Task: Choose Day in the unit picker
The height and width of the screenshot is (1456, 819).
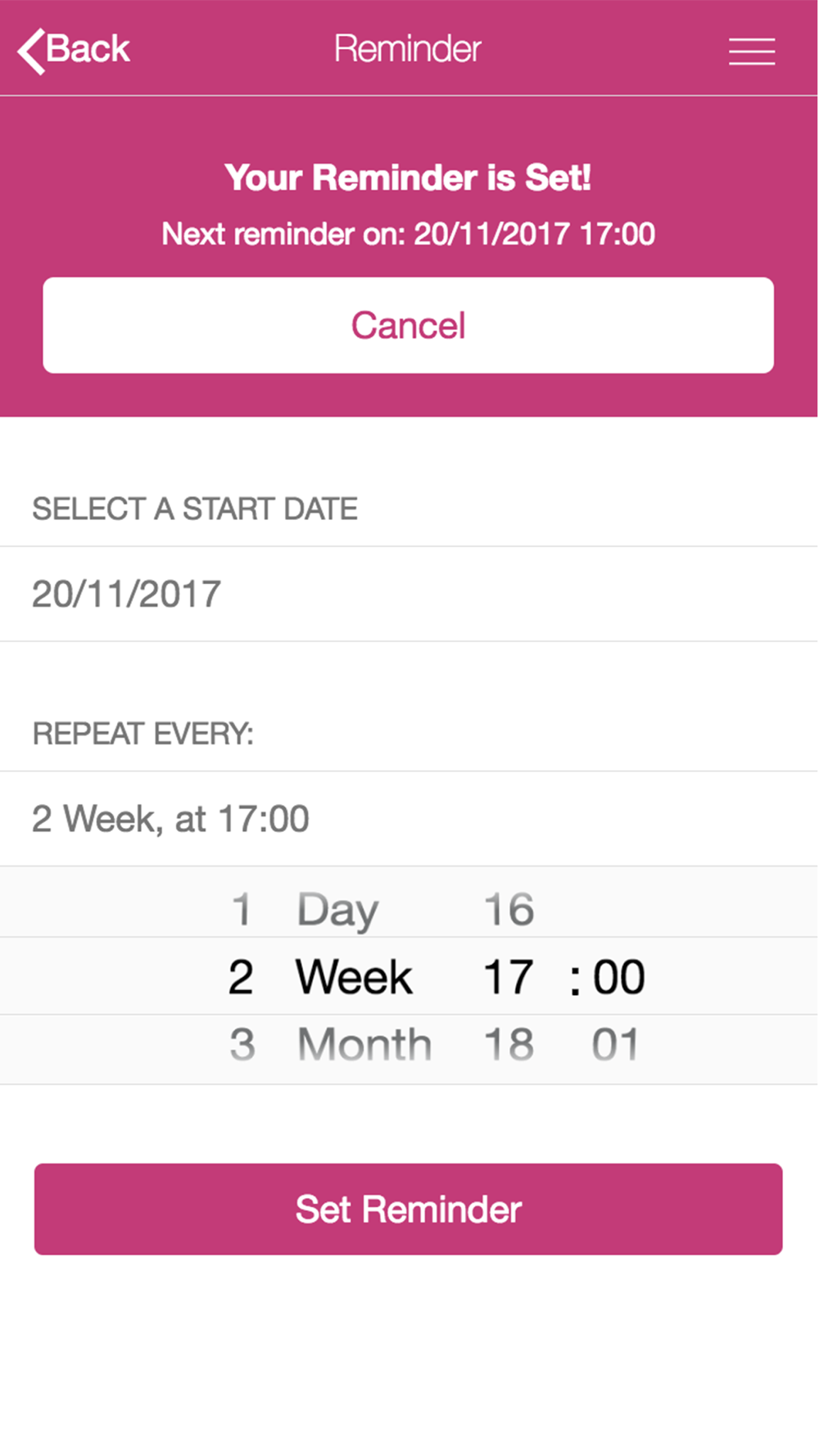Action: tap(337, 910)
